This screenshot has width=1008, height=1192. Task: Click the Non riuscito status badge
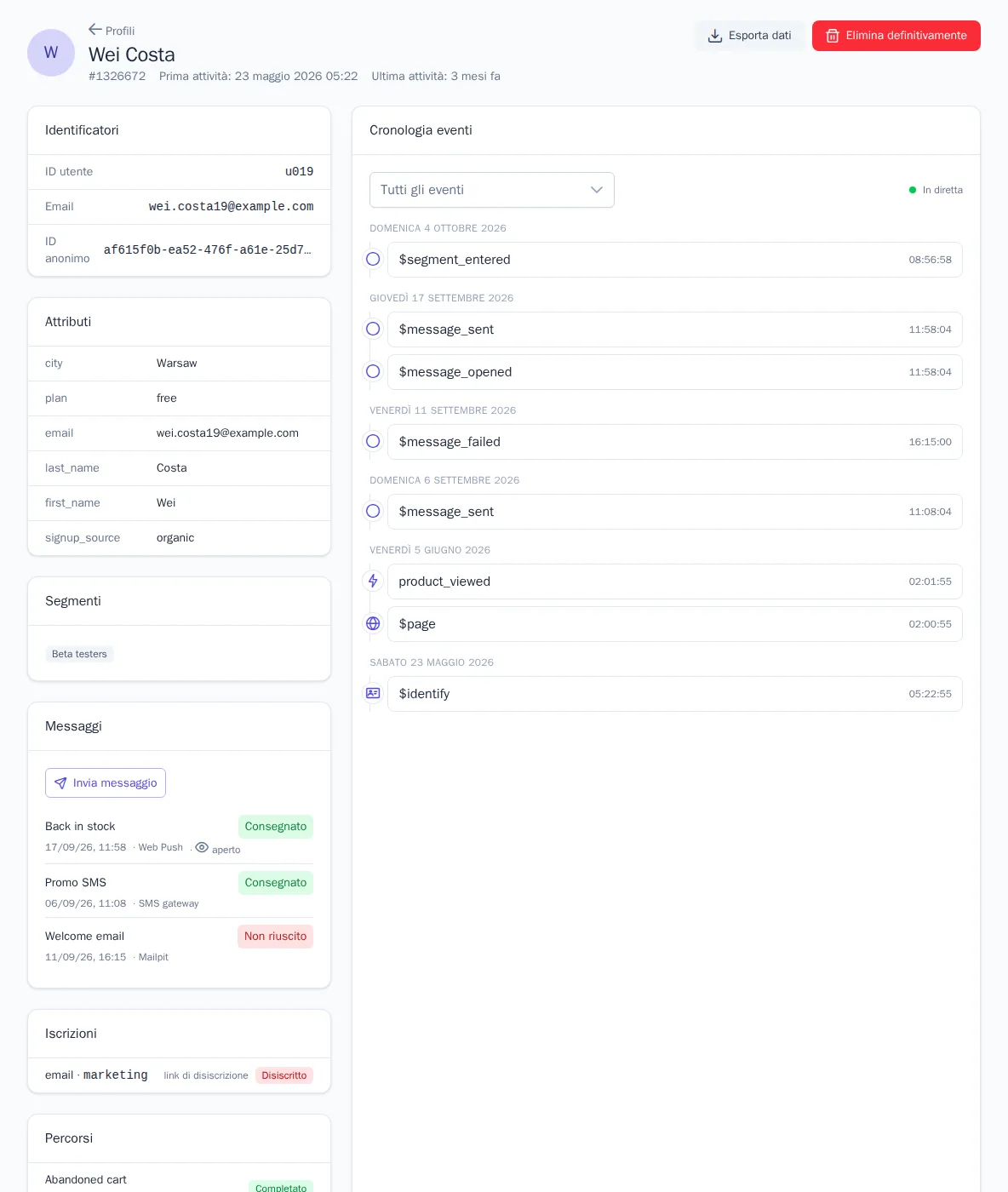click(276, 937)
